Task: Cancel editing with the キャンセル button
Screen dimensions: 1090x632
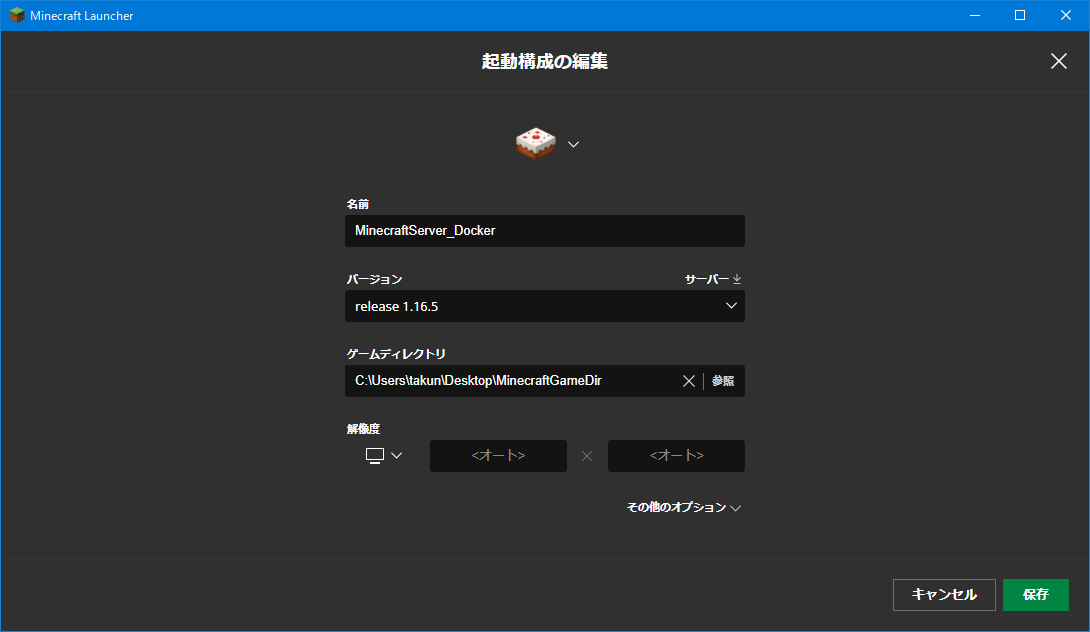Action: click(x=944, y=595)
